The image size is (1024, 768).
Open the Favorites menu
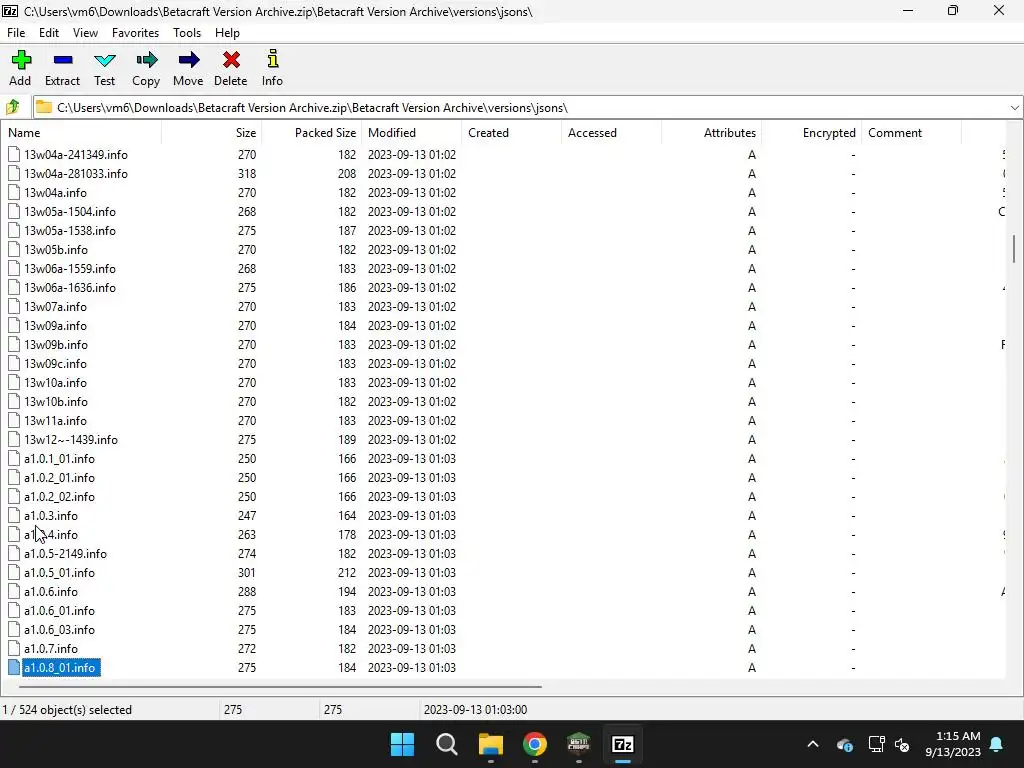(x=135, y=33)
